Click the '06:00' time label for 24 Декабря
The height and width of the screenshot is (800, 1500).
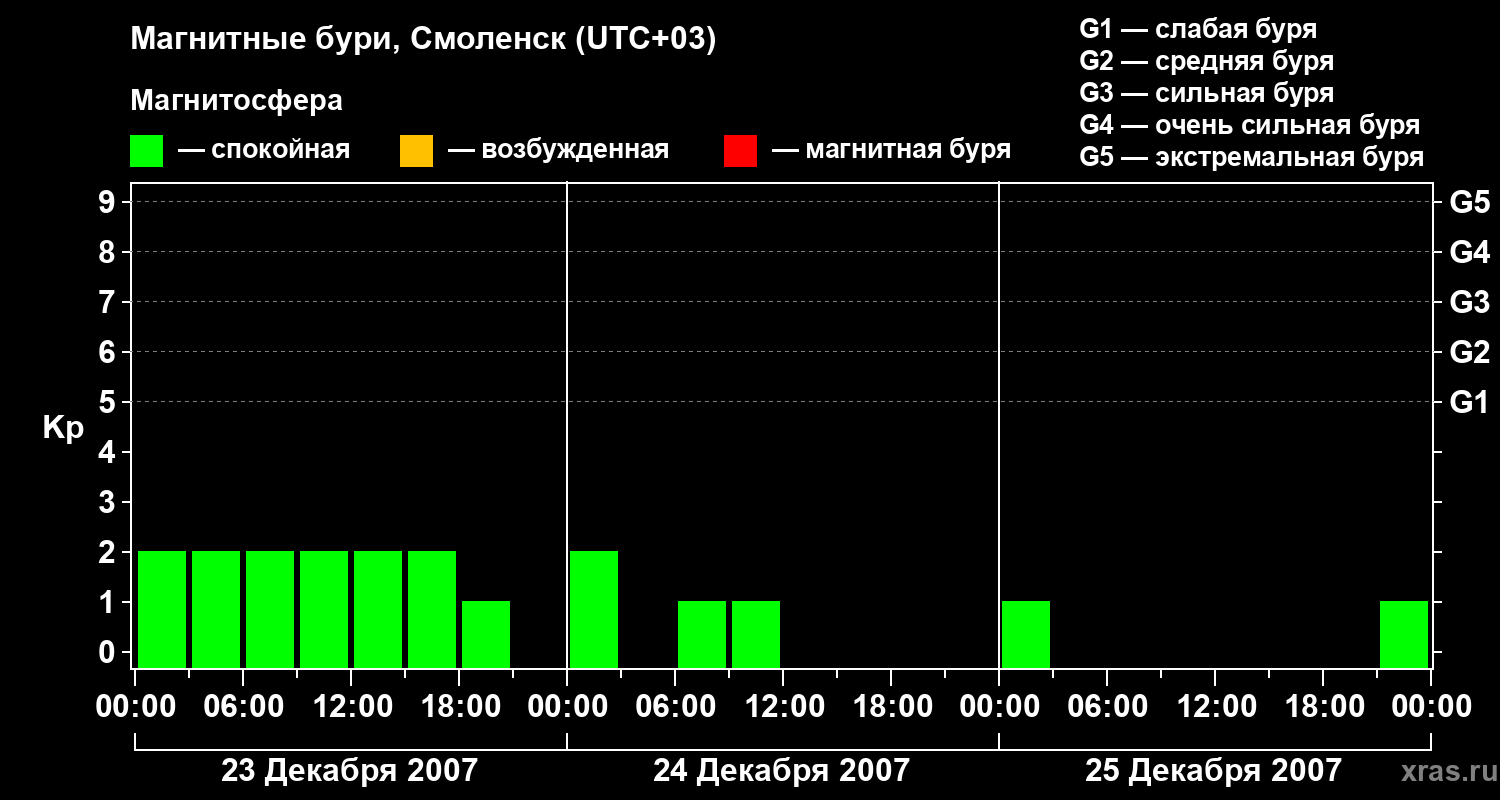tap(674, 706)
